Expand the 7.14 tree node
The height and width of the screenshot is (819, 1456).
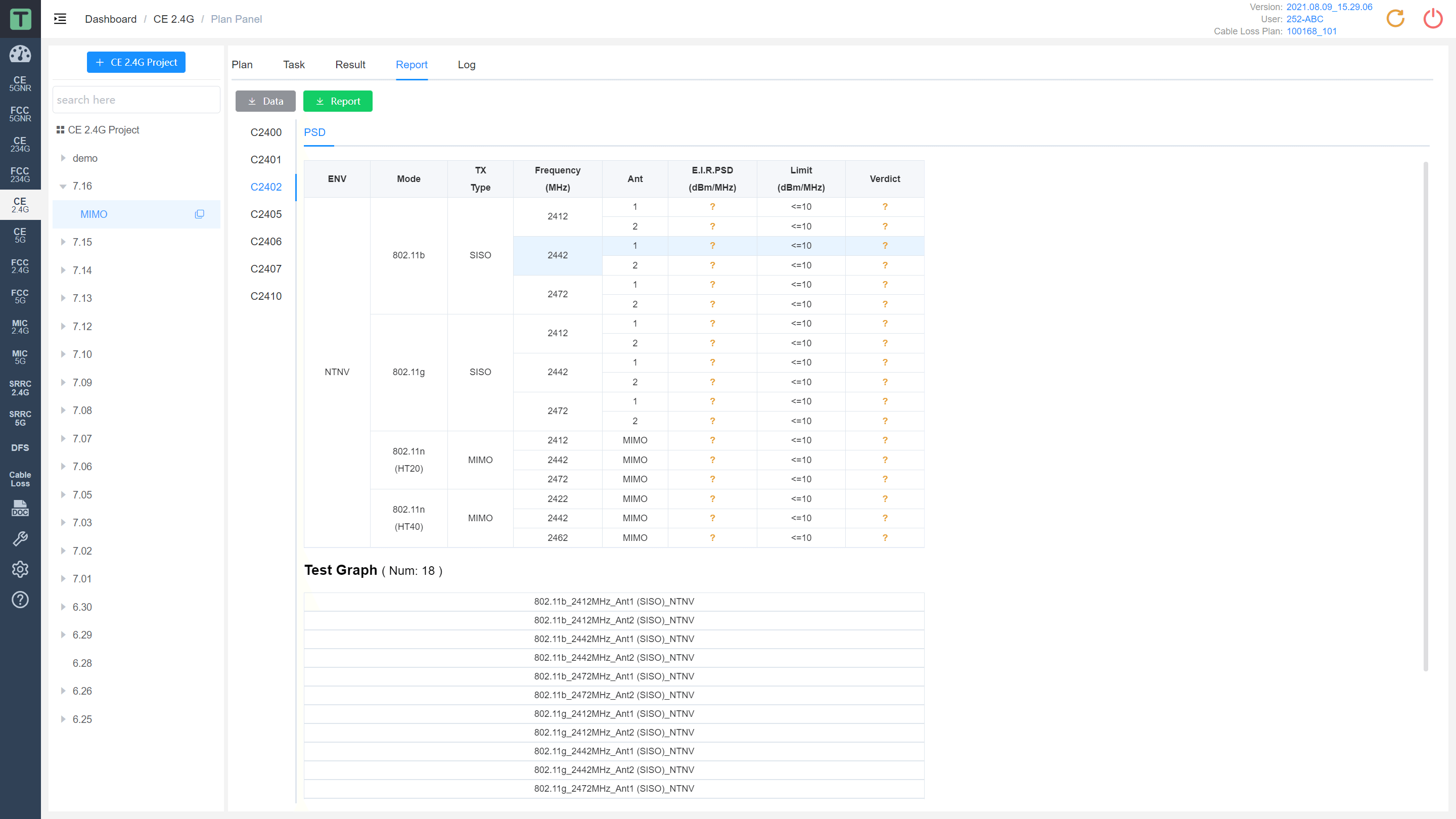point(63,270)
